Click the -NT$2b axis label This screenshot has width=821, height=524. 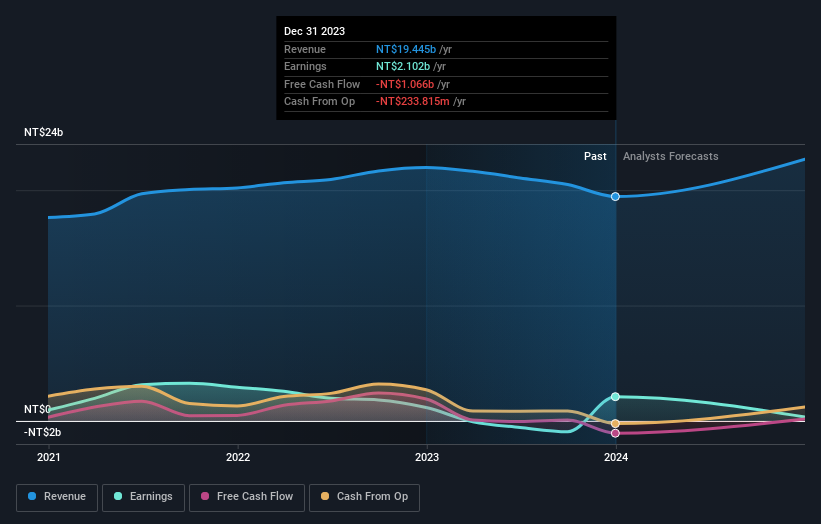click(42, 432)
